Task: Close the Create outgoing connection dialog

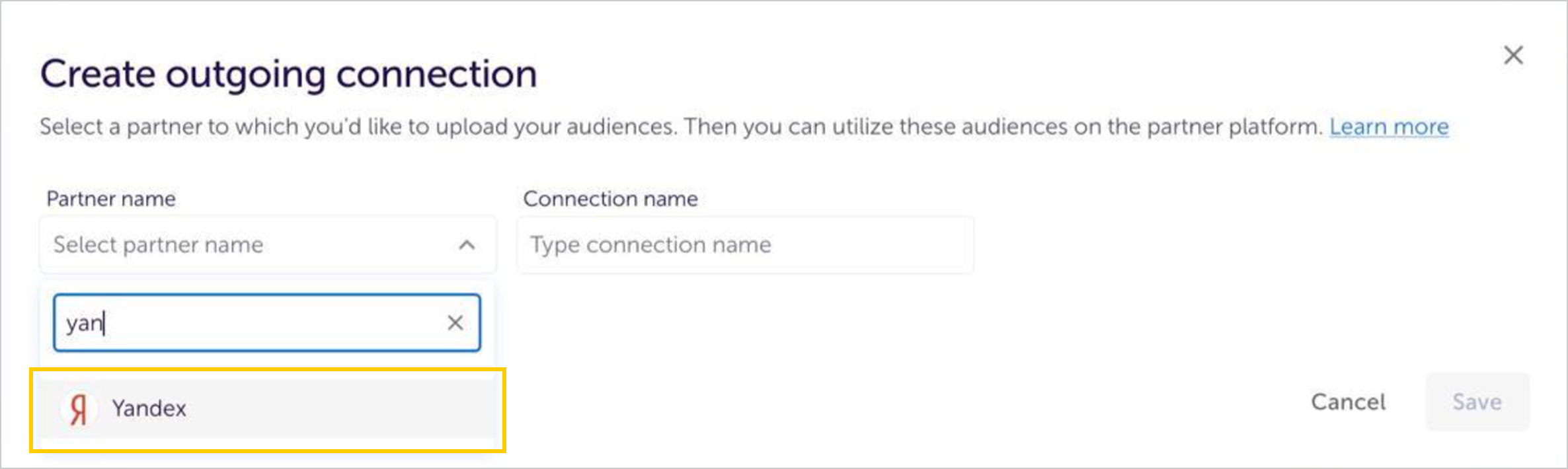Action: 1513,55
